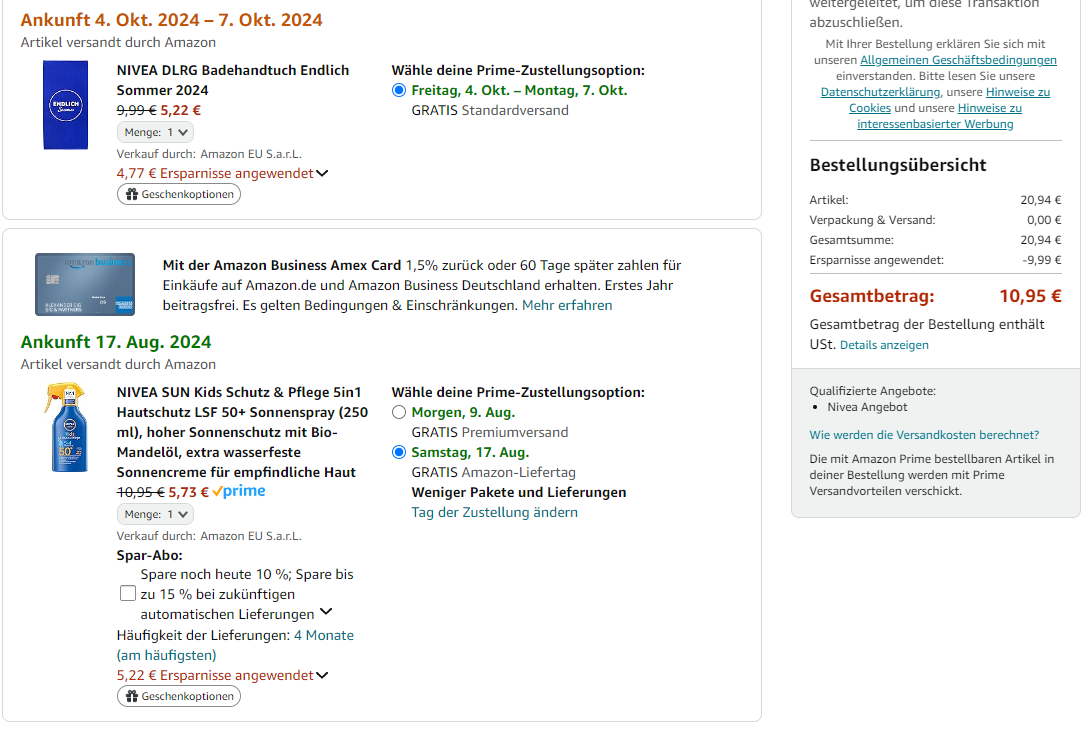Open the Menge dropdown for the Sonnenspray

156,515
